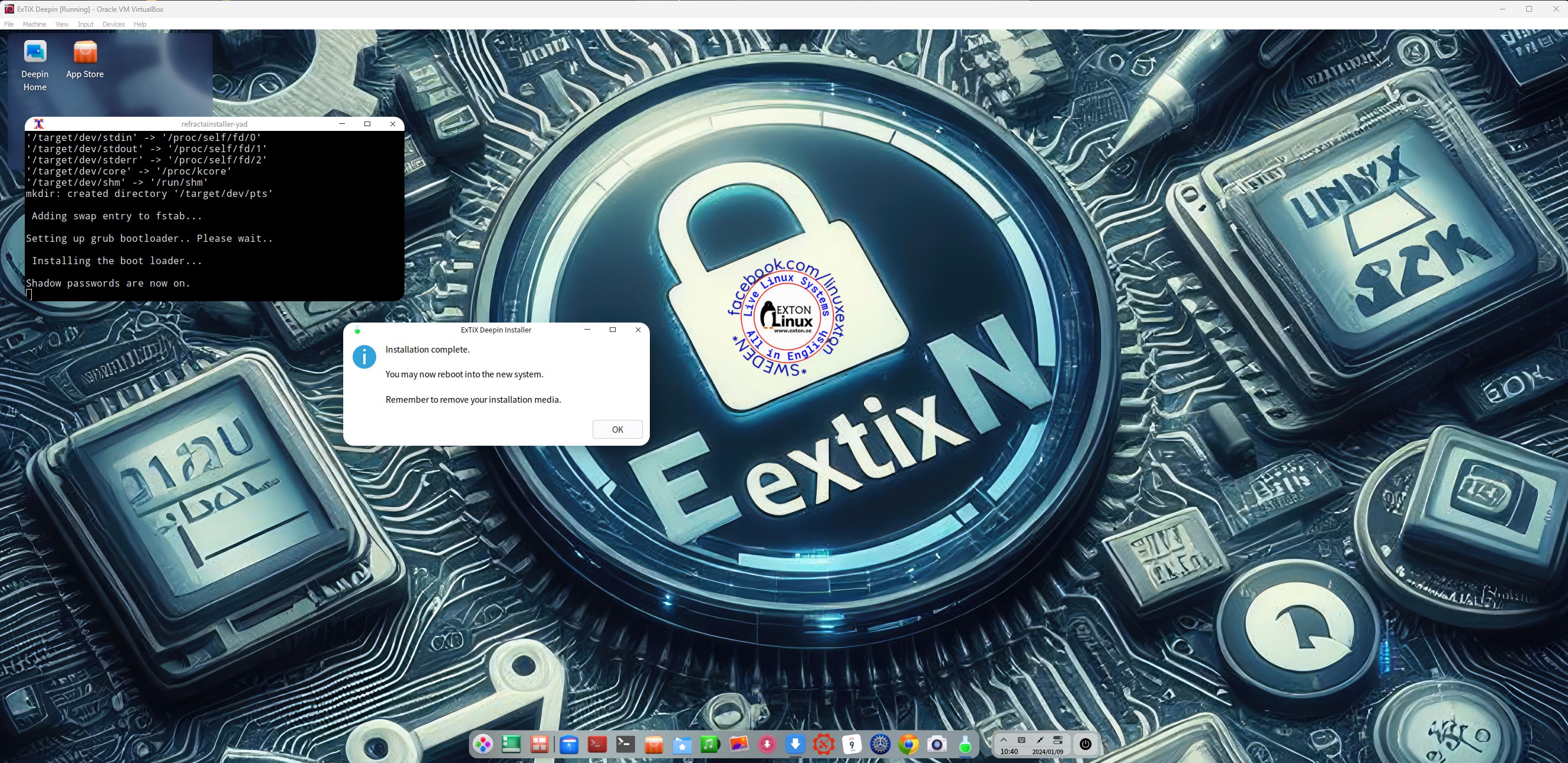Viewport: 1568px width, 763px height.
Task: Open the red gear tools dock icon
Action: pos(824,744)
